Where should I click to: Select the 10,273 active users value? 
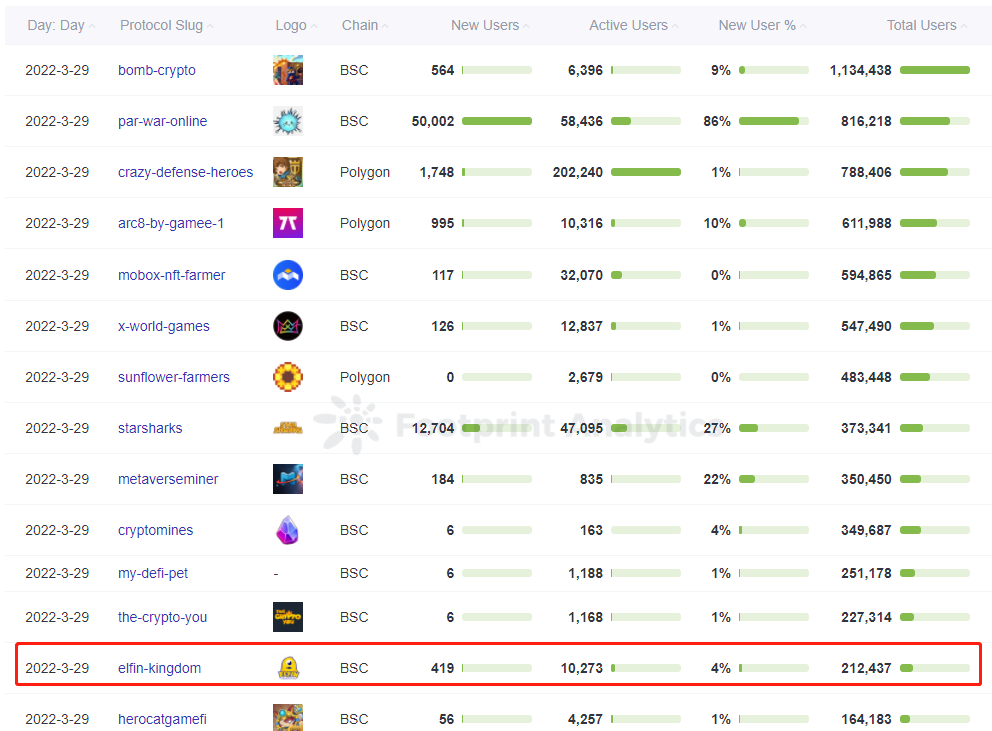581,668
